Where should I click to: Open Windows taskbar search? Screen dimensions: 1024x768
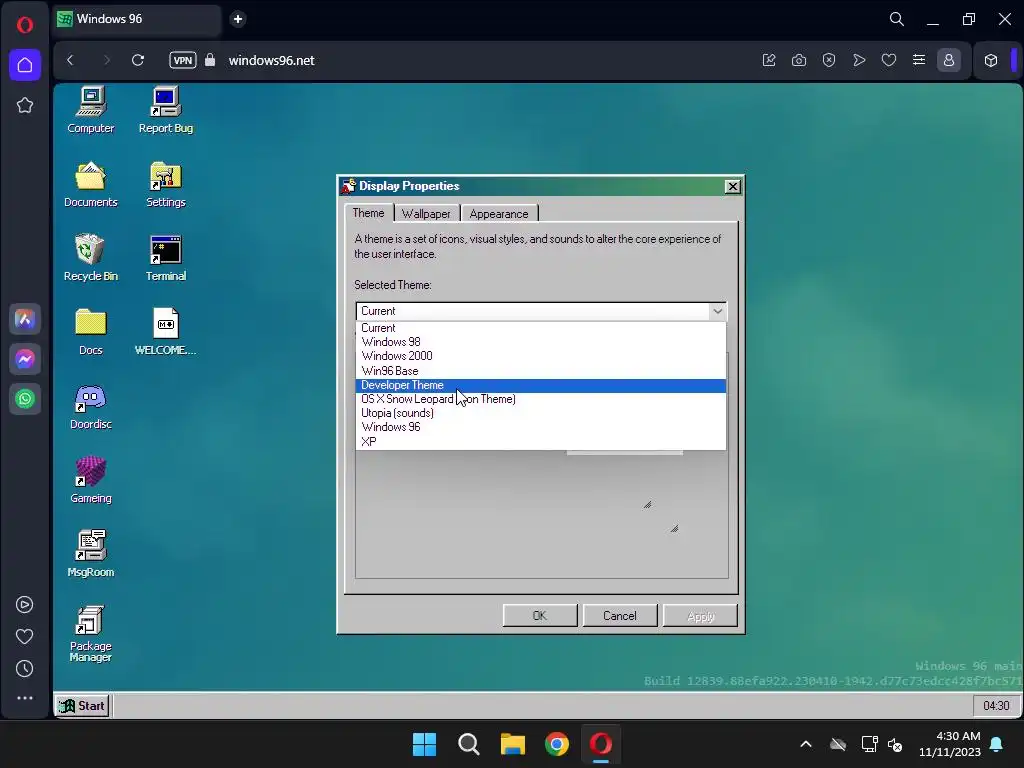[x=468, y=744]
